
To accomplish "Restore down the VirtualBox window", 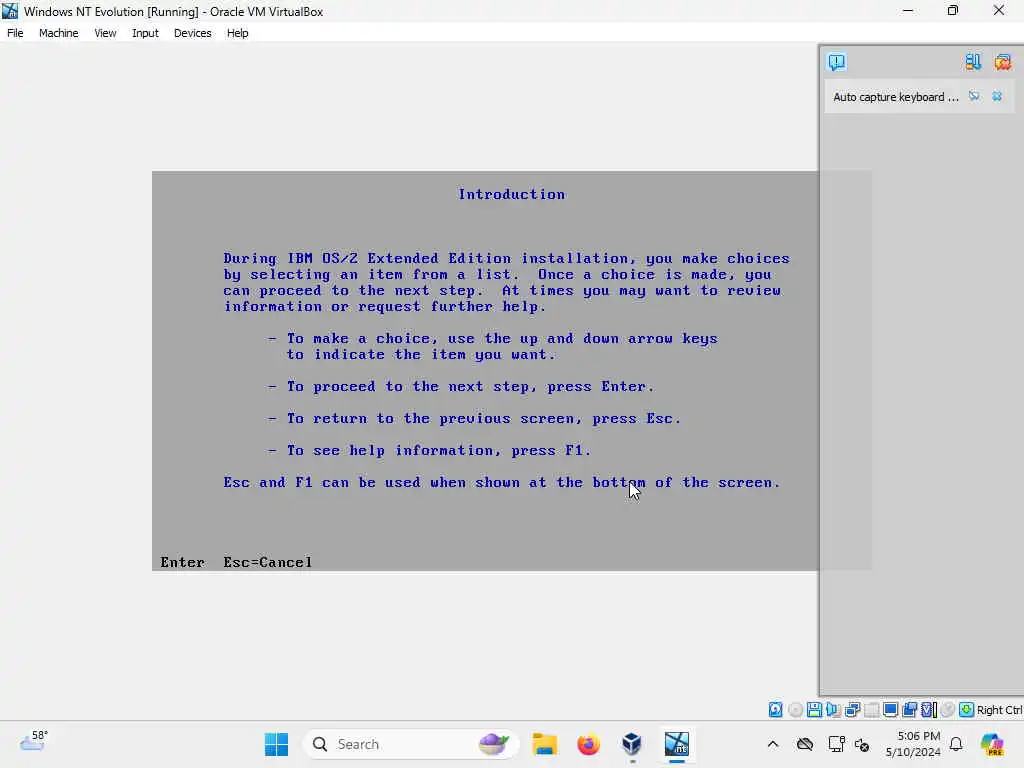I will 953,11.
